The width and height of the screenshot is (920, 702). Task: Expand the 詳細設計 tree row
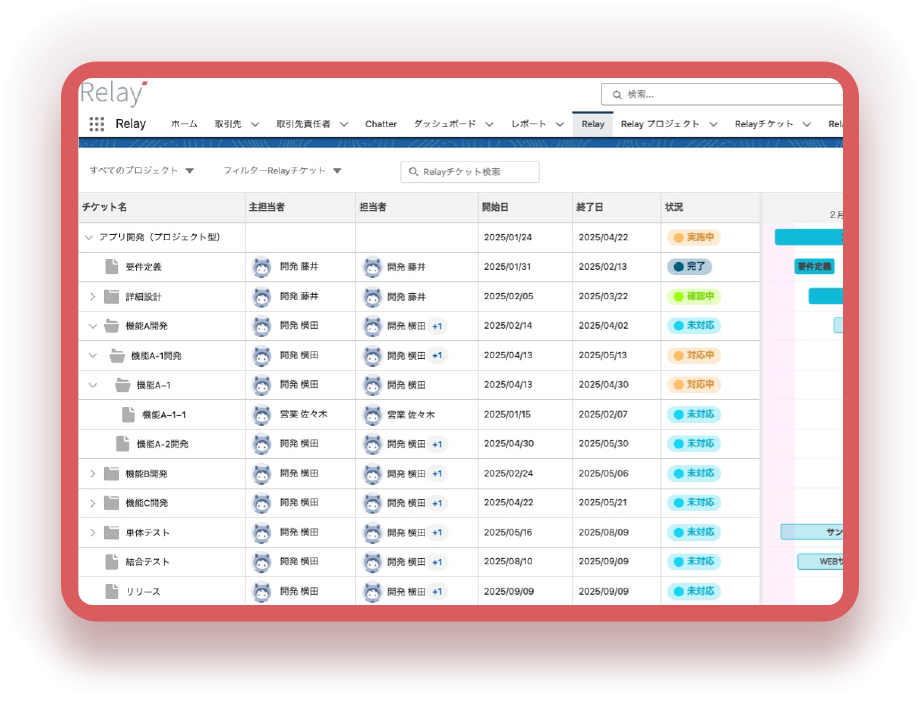(x=92, y=297)
